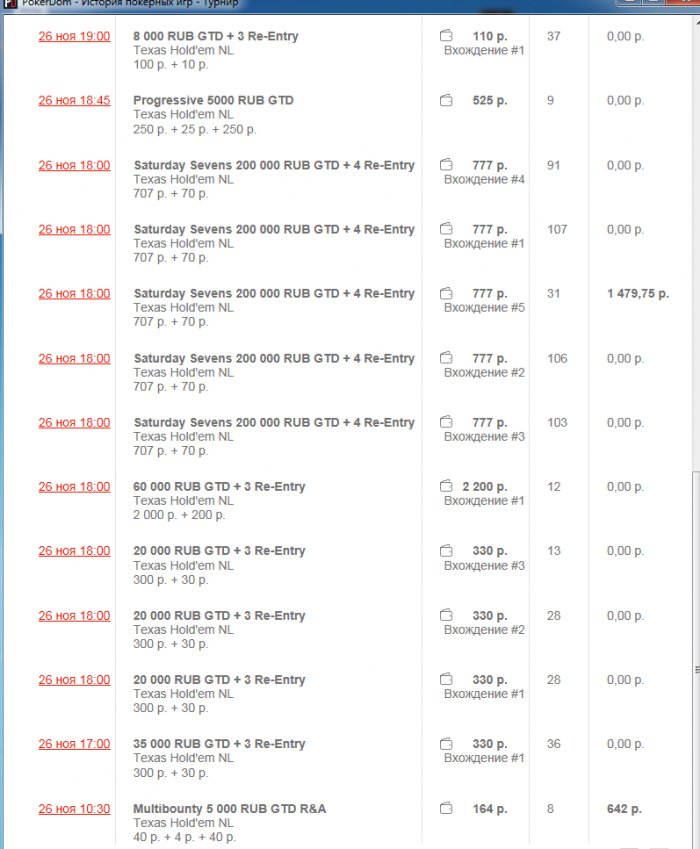This screenshot has width=700, height=849.
Task: Click wallet icon for Saturday Sevens entry #2
Action: click(446, 358)
